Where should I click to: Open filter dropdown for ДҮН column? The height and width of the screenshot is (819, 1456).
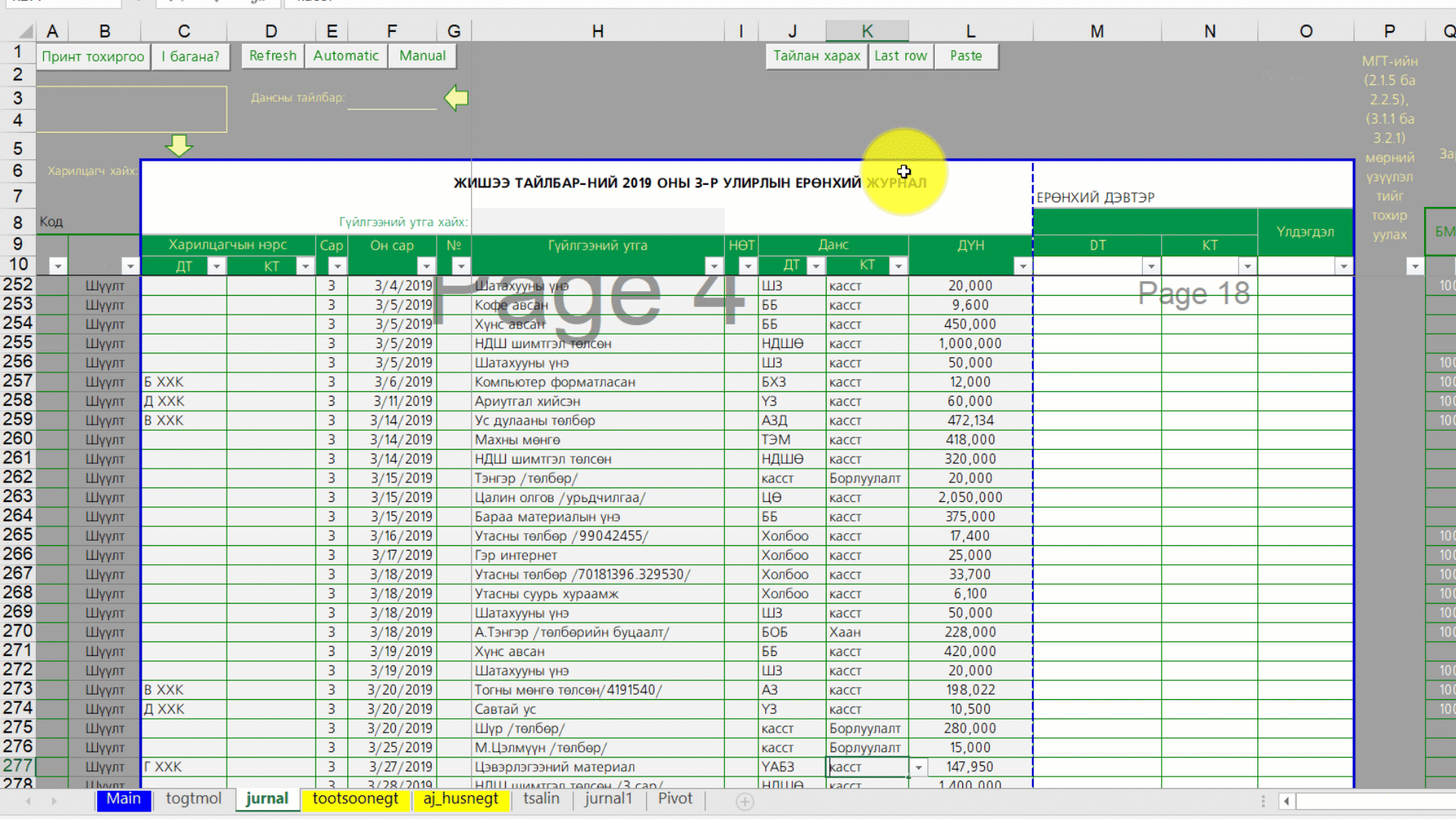pyautogui.click(x=1022, y=266)
